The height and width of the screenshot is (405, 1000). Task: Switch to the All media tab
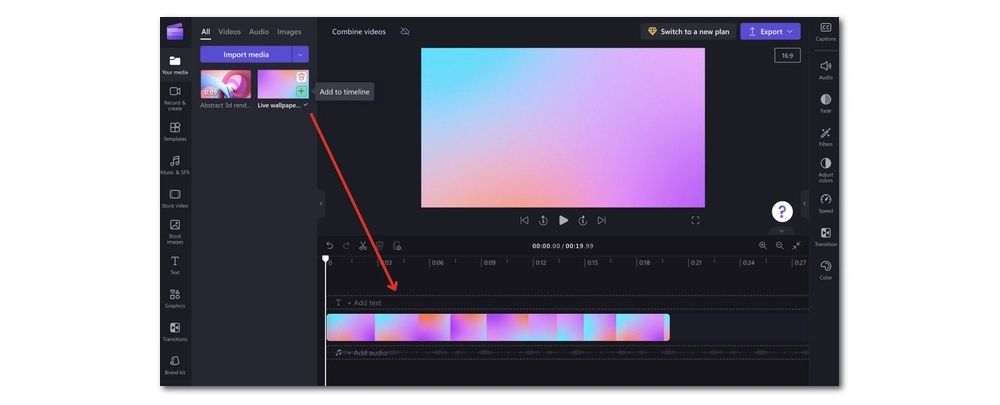pos(205,31)
